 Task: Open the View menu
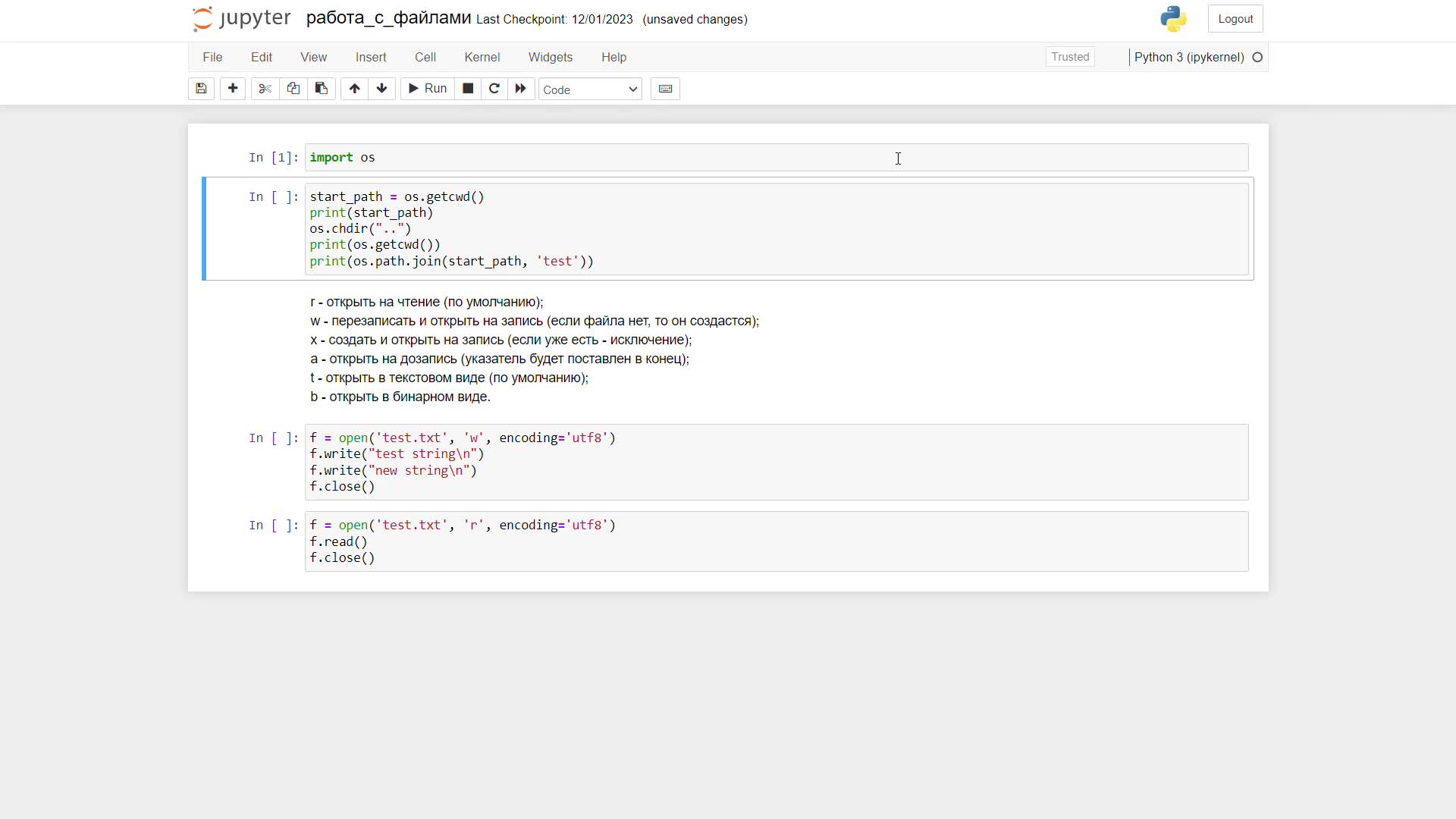[313, 58]
